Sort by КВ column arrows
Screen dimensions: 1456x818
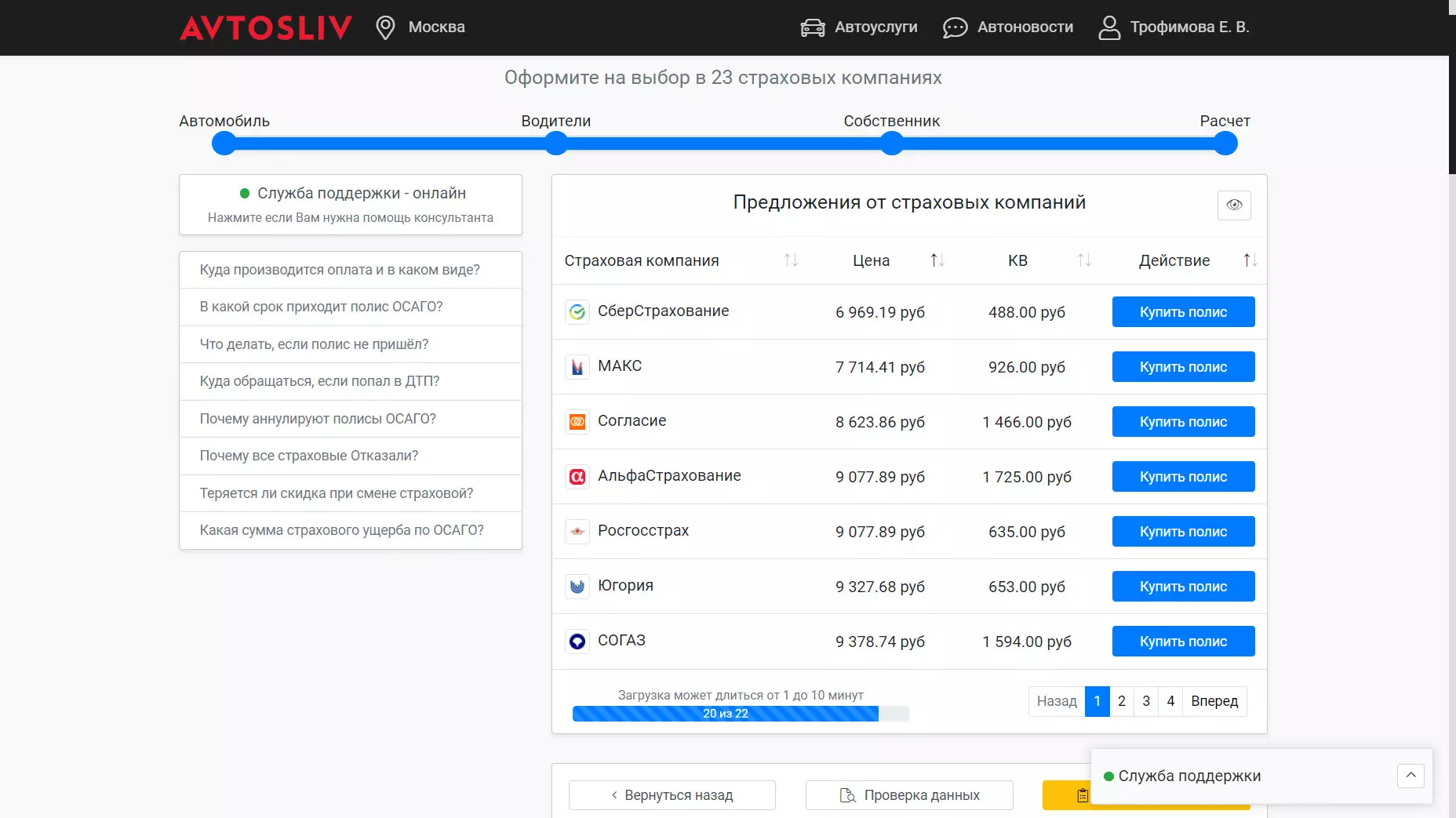click(x=1084, y=260)
